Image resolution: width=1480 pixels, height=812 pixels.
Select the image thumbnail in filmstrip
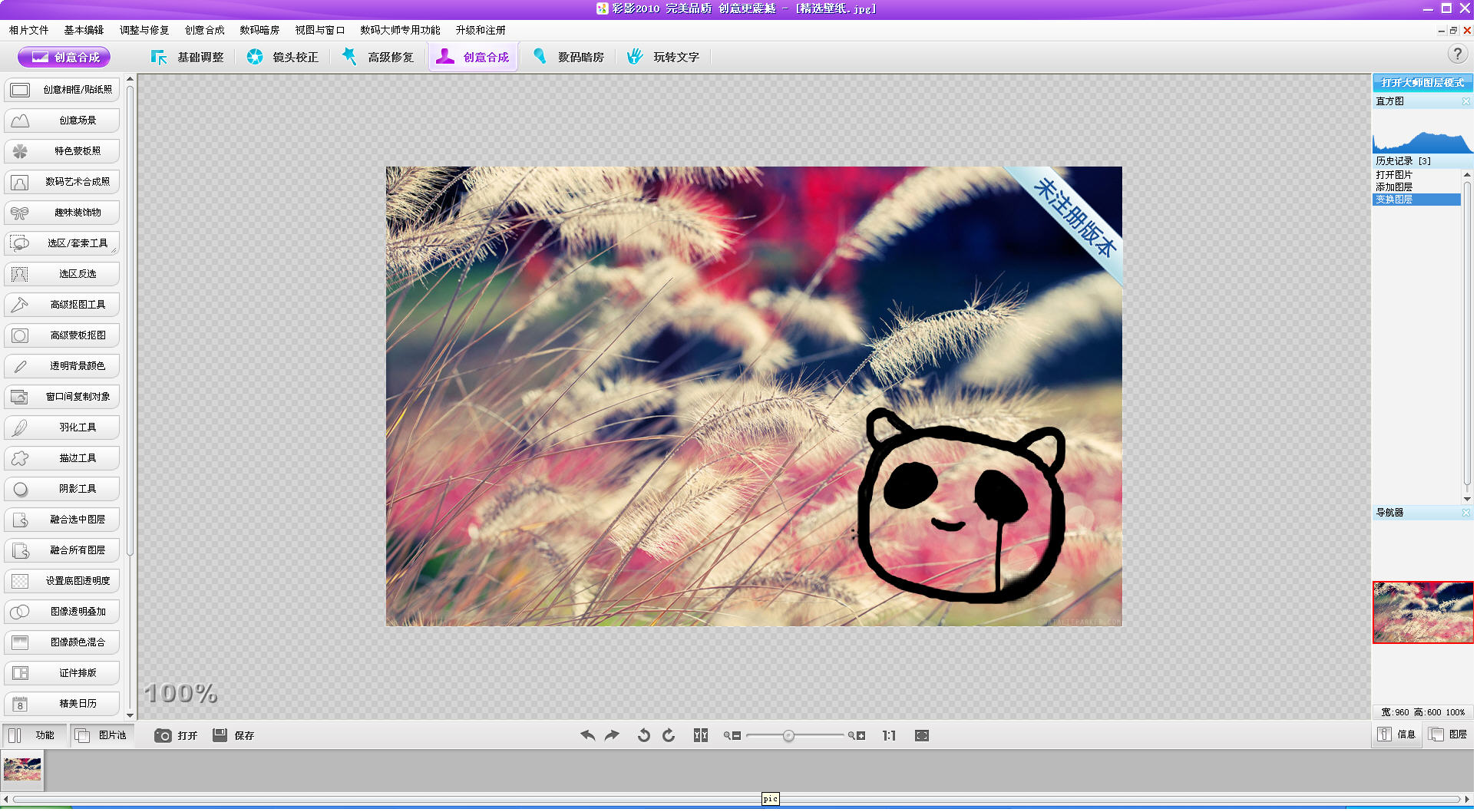pos(22,770)
